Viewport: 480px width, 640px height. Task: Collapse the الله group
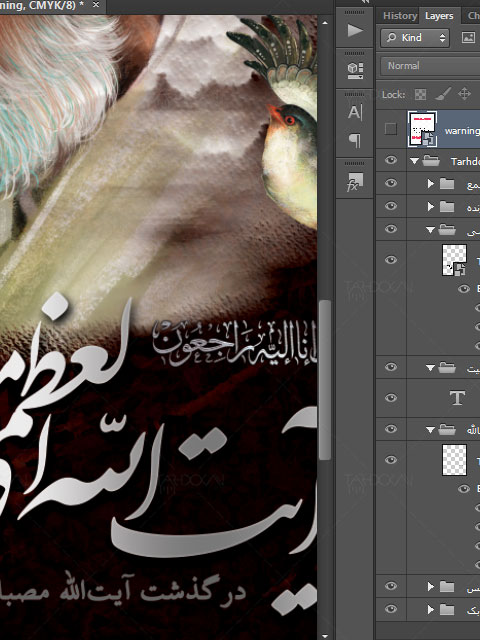tap(430, 430)
